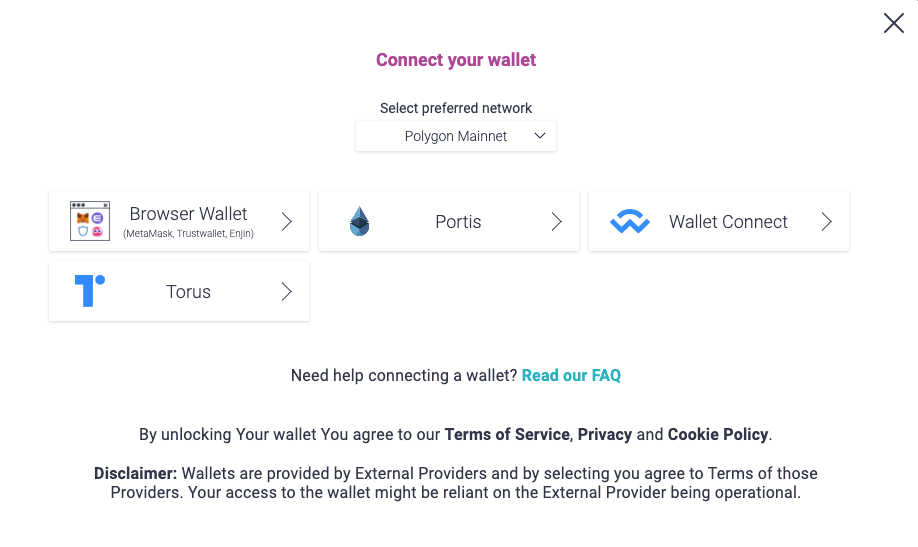This screenshot has height=547, width=918.
Task: Click the MetaMask, Trustwallet, Enjin subtitle
Action: (x=188, y=234)
